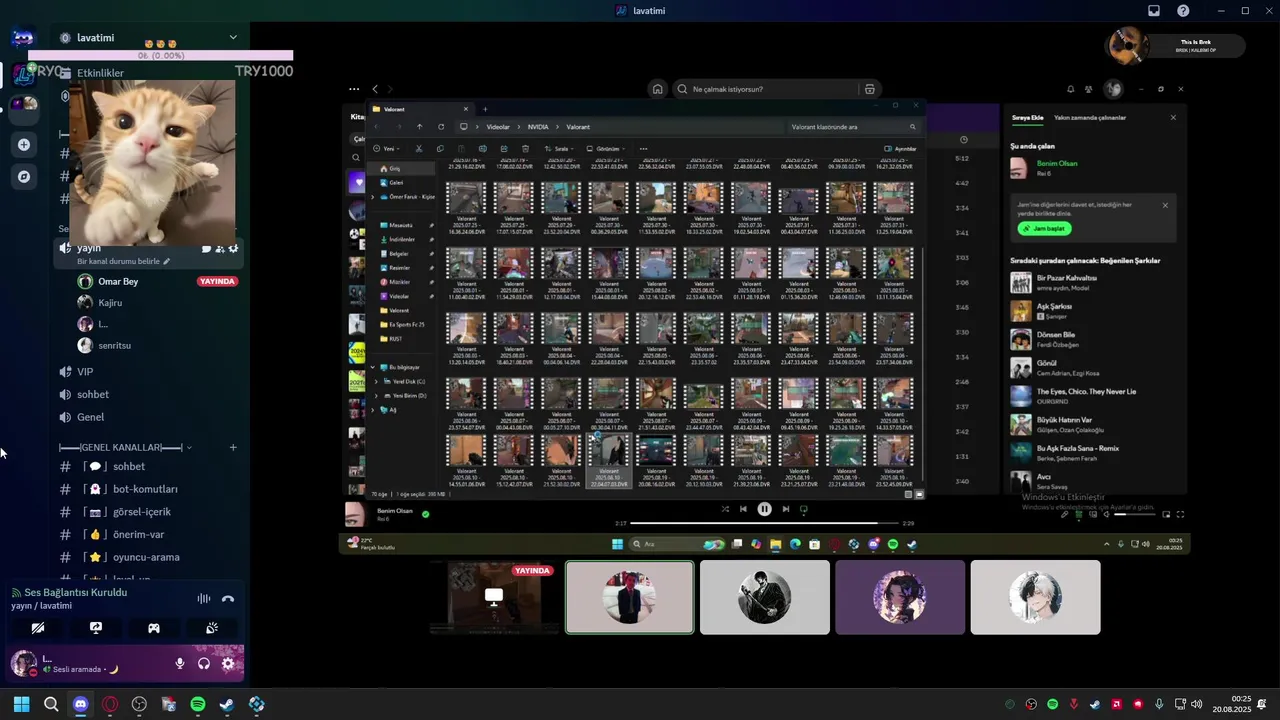Open the önerim-var channel
This screenshot has width=1280, height=720.
148,534
